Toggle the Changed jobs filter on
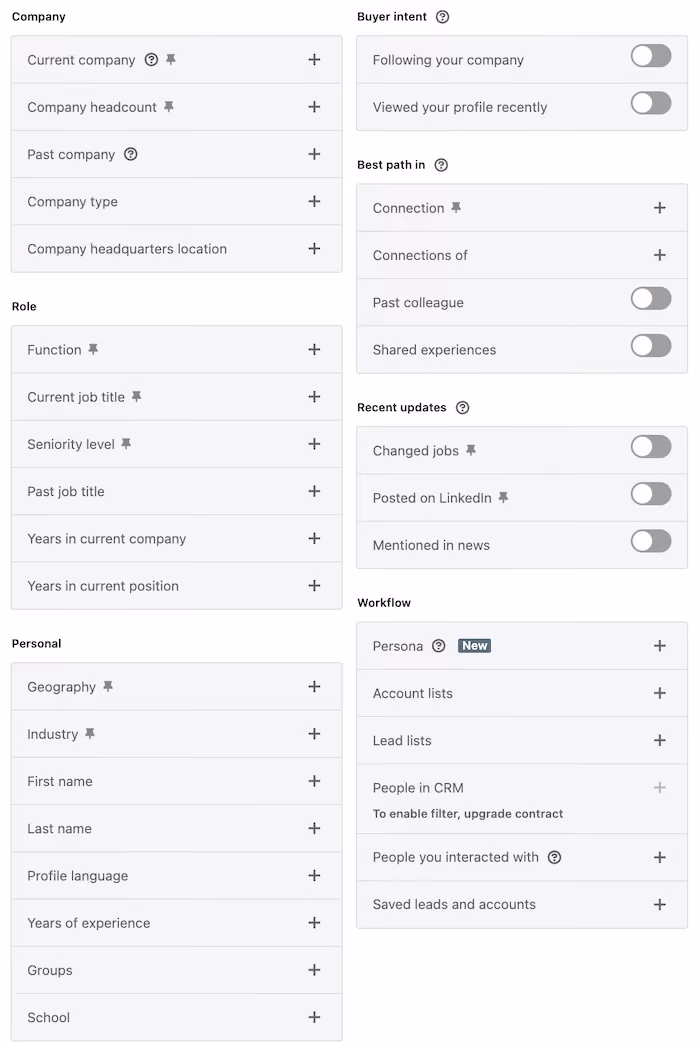700x1043 pixels. pyautogui.click(x=651, y=447)
